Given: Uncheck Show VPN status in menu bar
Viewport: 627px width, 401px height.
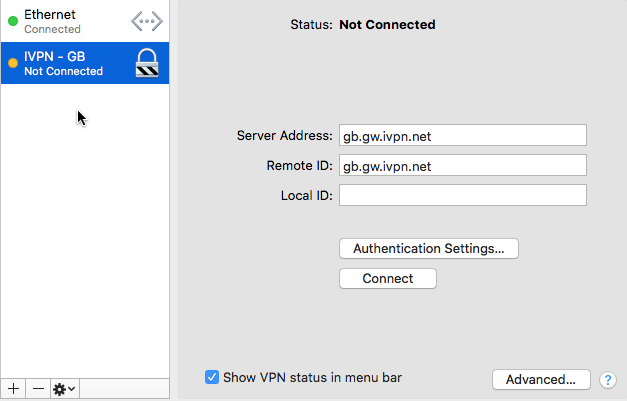Looking at the screenshot, I should [212, 377].
